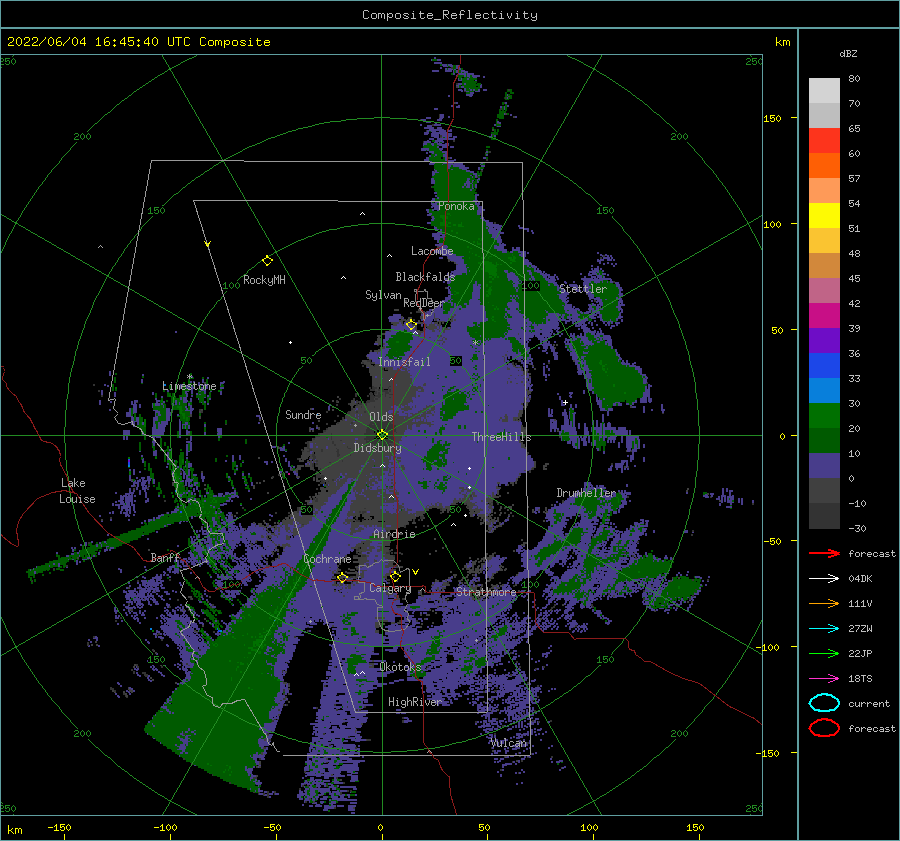
Task: Click the -150 tick on bottom axis
Action: [x=59, y=827]
